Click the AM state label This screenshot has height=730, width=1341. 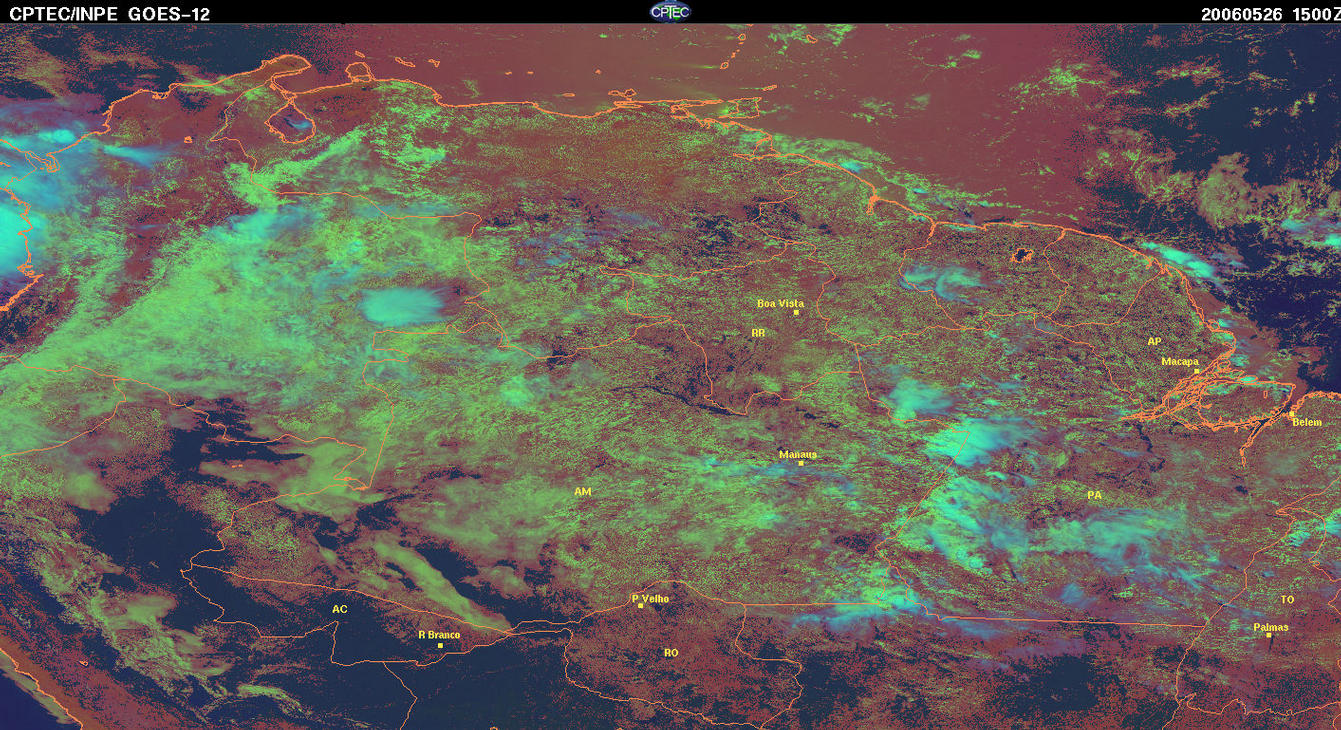tap(583, 492)
